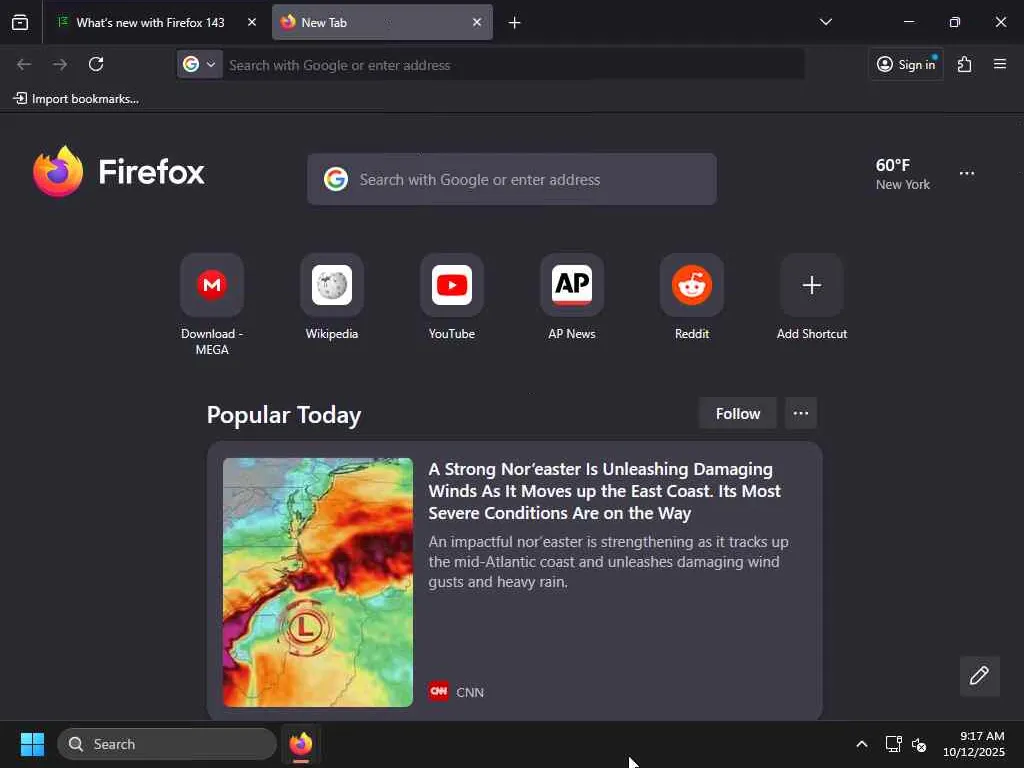1024x768 pixels.
Task: Close the New Tab tab
Action: click(x=477, y=22)
